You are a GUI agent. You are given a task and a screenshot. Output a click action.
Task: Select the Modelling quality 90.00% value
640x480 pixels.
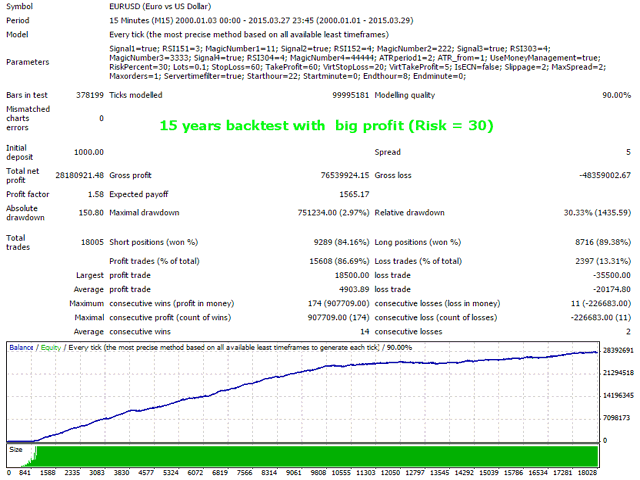(x=608, y=94)
